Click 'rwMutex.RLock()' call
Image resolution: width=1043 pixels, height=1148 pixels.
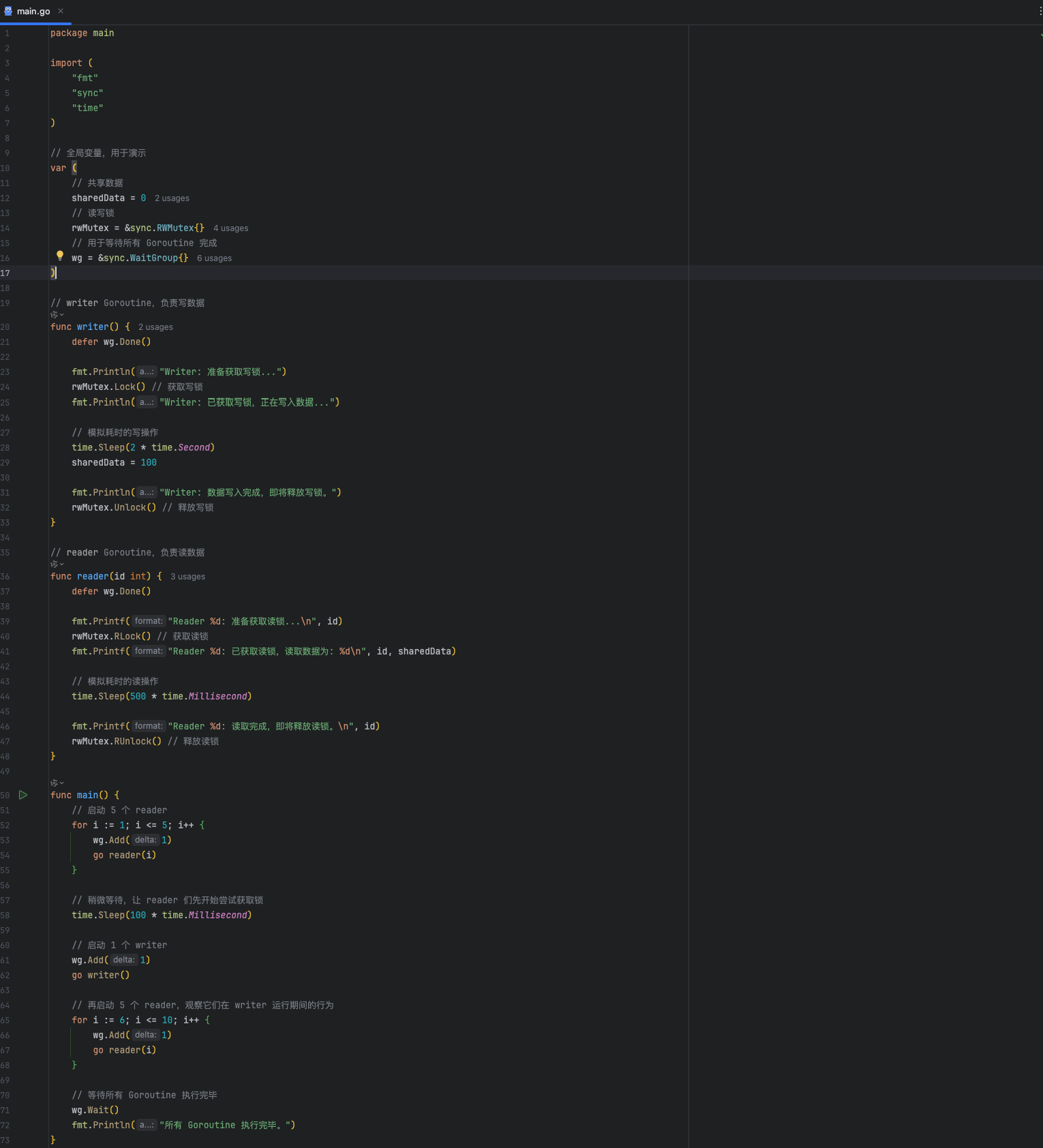(112, 637)
